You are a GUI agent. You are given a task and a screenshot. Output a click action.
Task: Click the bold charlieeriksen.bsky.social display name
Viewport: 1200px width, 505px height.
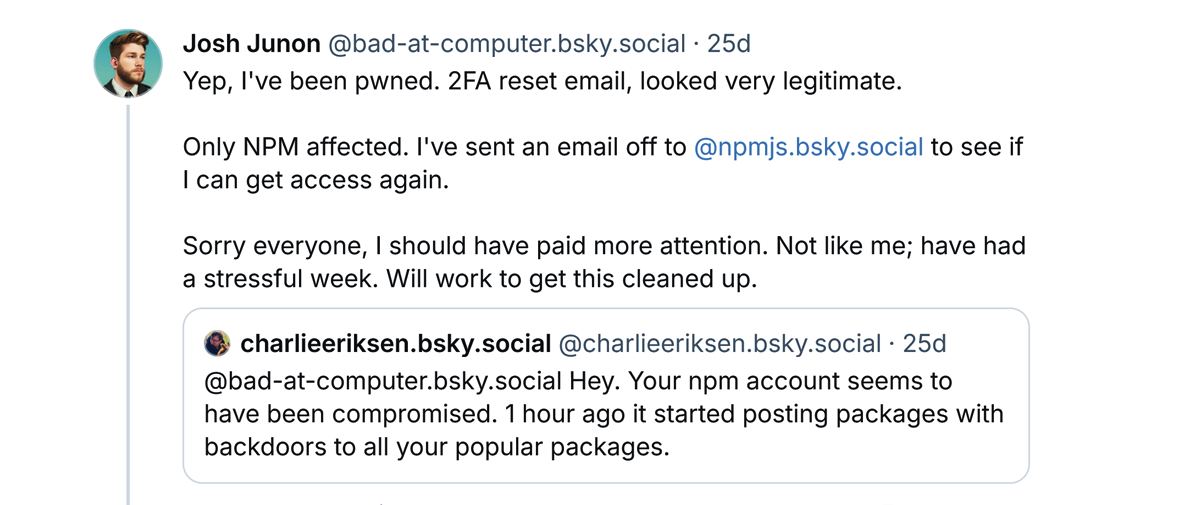(x=396, y=344)
